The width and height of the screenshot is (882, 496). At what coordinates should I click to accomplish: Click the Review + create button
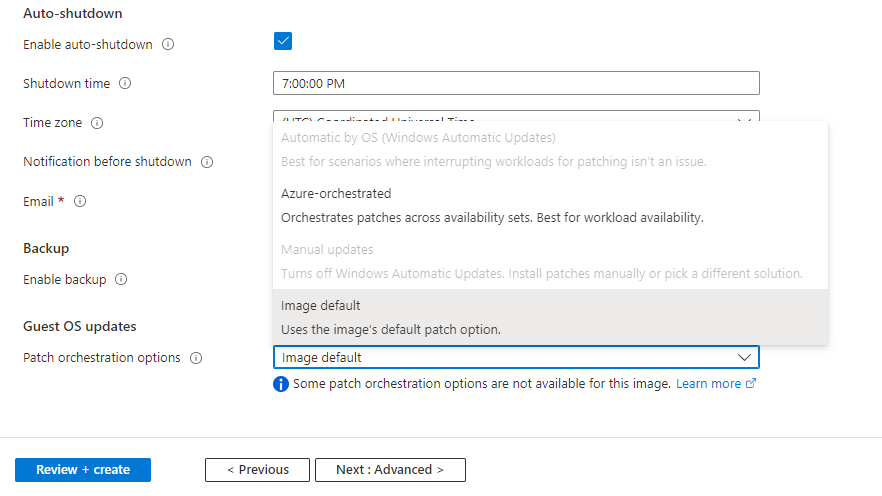point(83,470)
